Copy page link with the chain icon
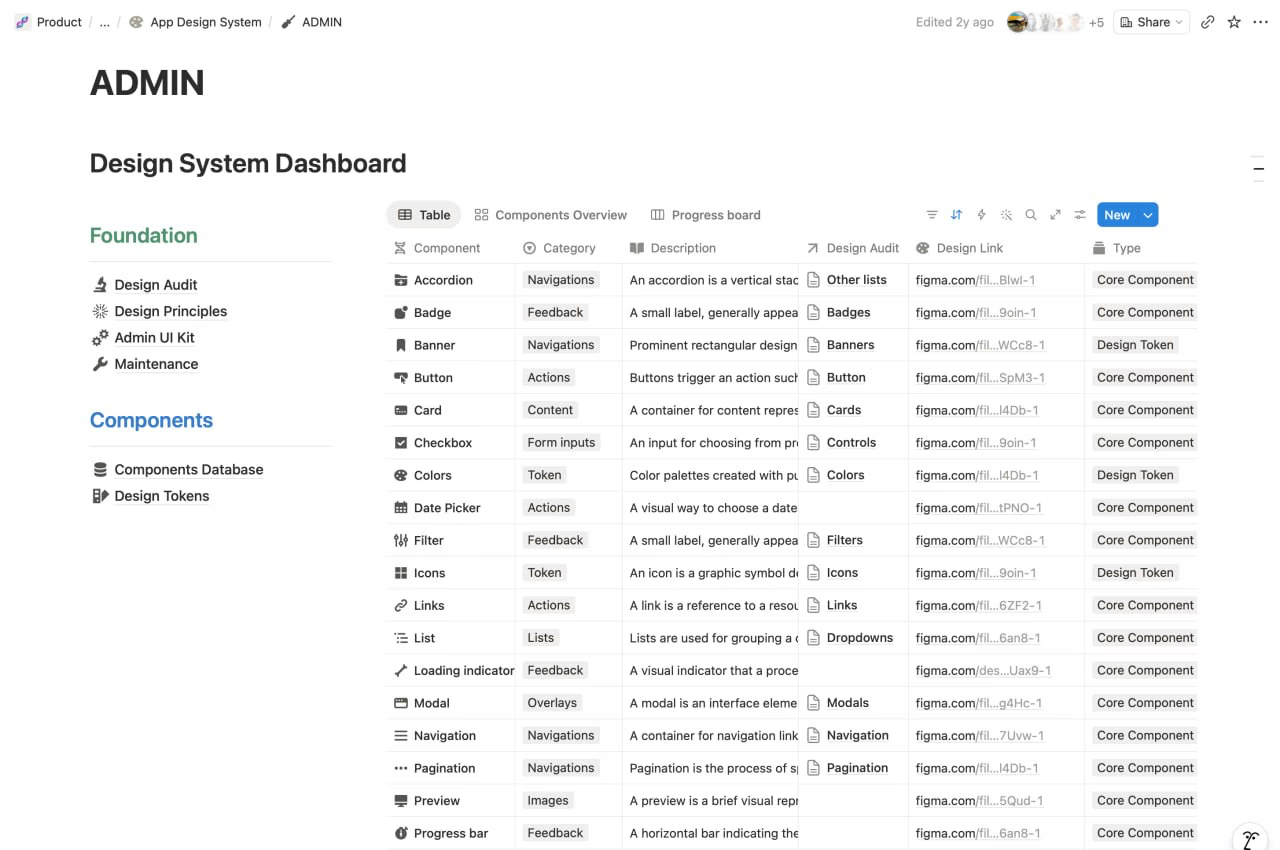The image size is (1280, 850). tap(1208, 22)
